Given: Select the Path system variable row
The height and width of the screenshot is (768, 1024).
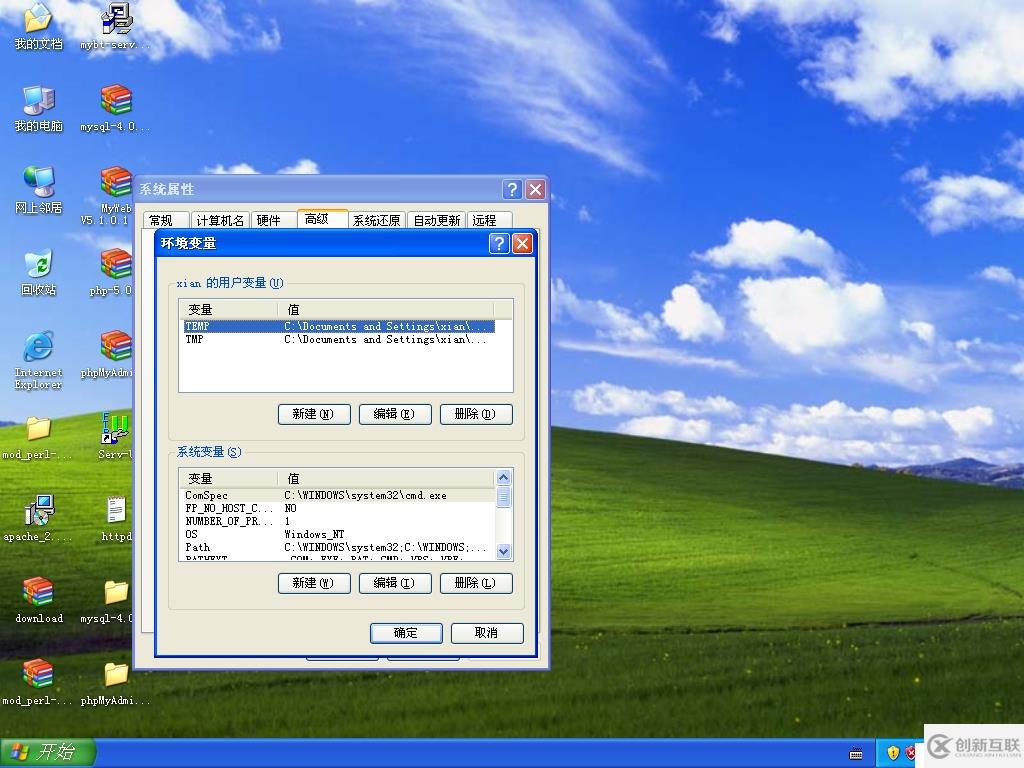Looking at the screenshot, I should tap(338, 547).
